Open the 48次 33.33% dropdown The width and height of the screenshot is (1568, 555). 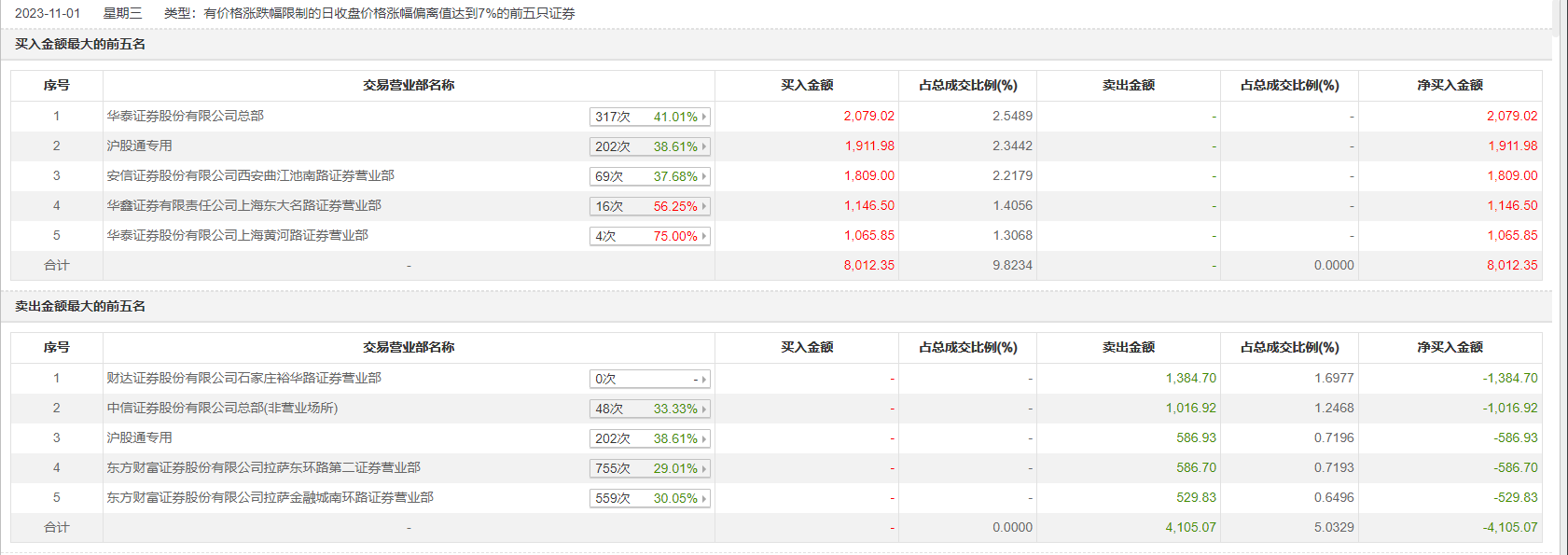(650, 409)
